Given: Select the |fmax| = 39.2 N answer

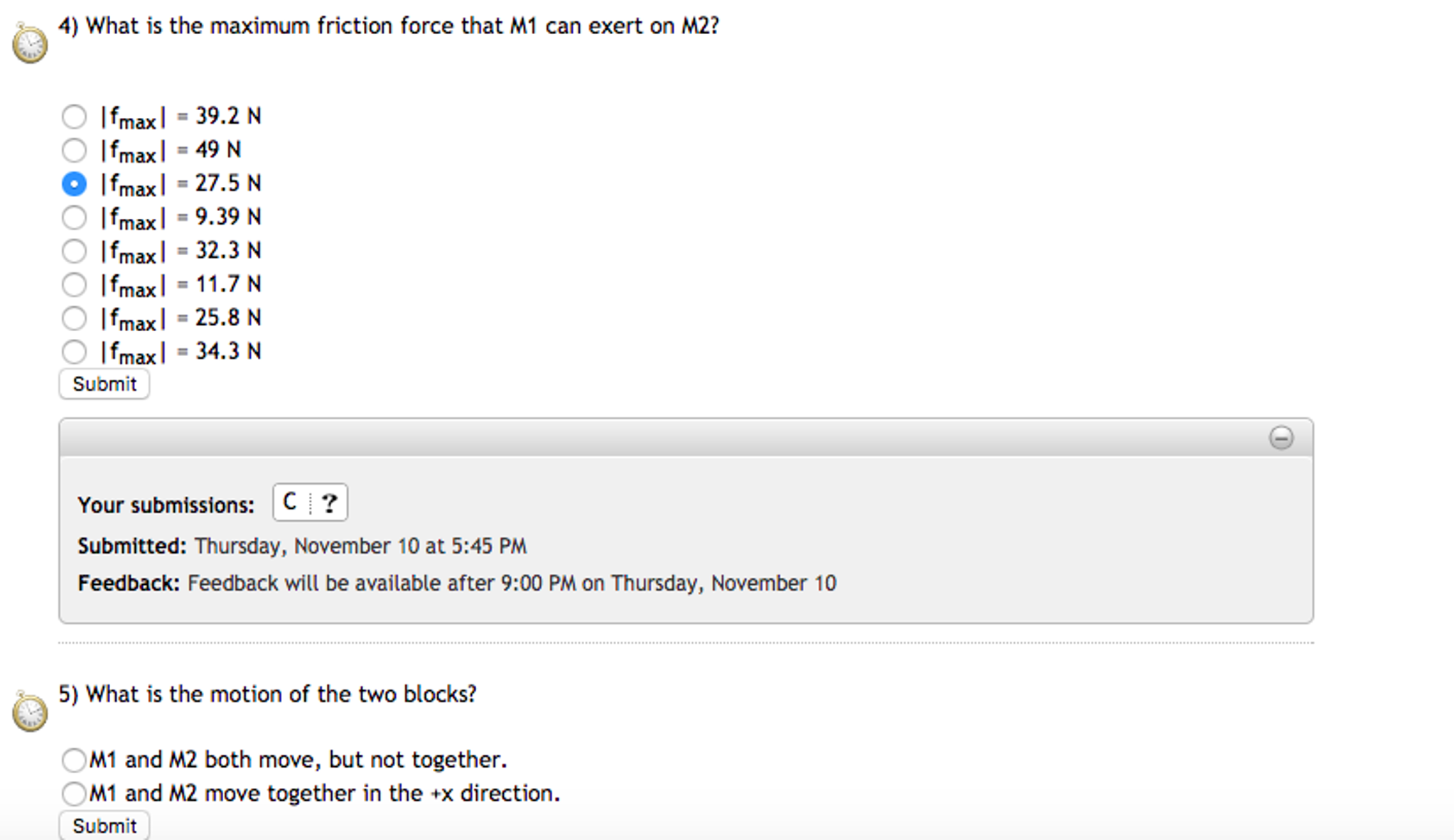Looking at the screenshot, I should [74, 116].
